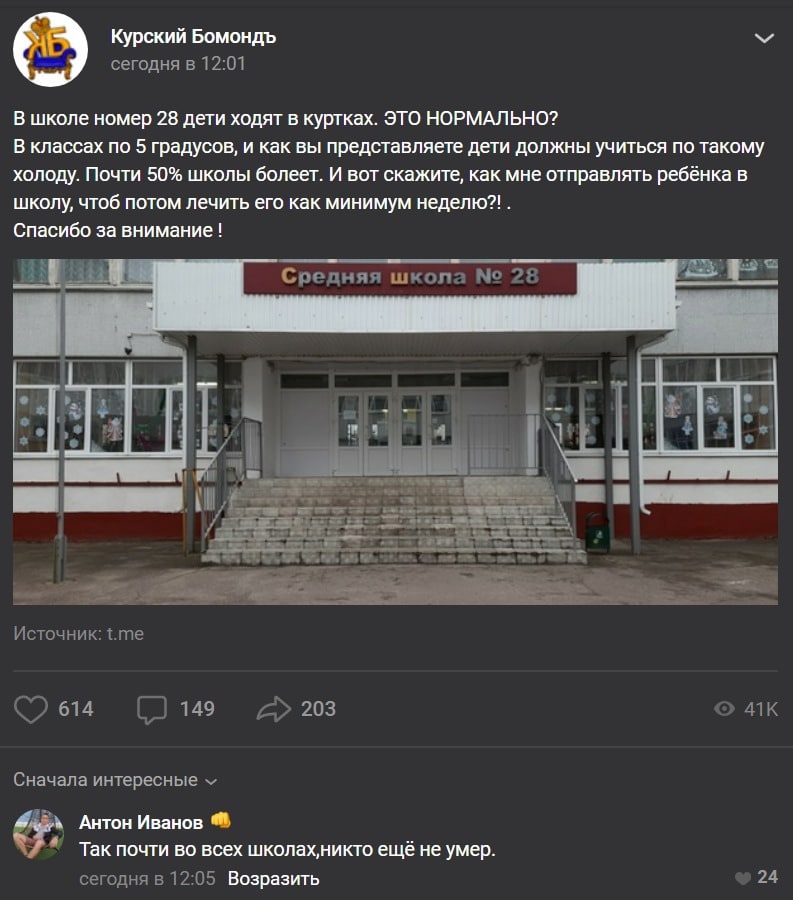This screenshot has height=900, width=793.
Task: Like Anton Ivanov's comment heart
Action: pyautogui.click(x=743, y=878)
